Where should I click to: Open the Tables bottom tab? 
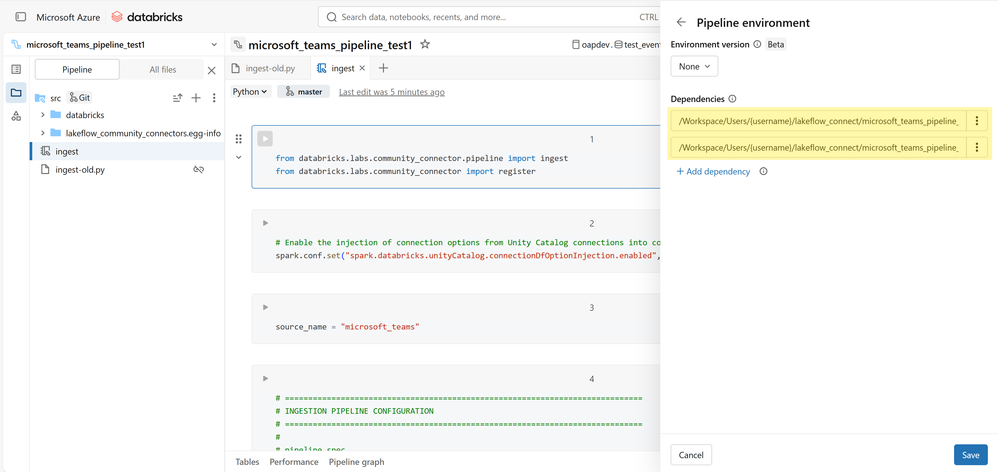point(247,462)
